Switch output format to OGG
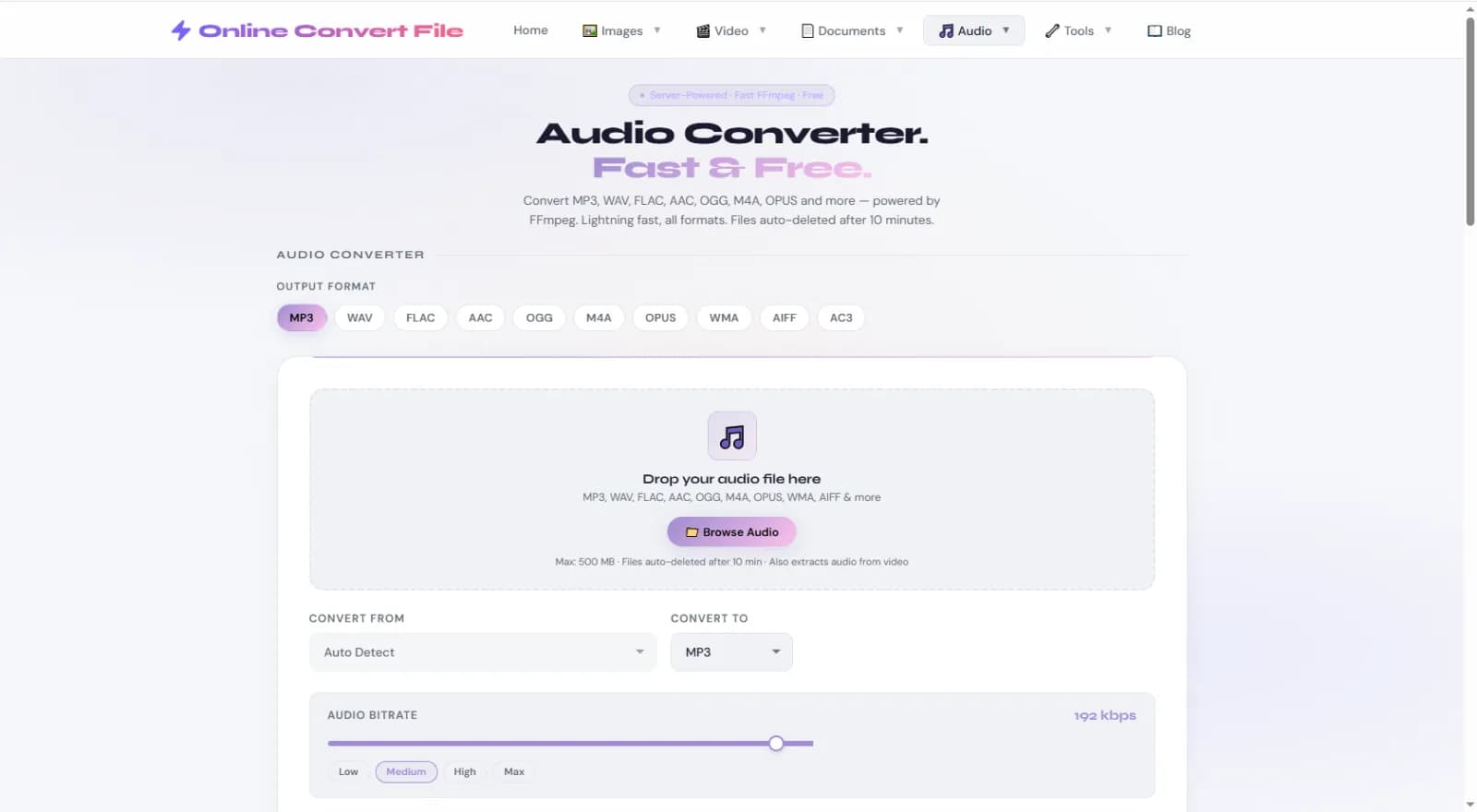The width and height of the screenshot is (1477, 812). pyautogui.click(x=539, y=317)
